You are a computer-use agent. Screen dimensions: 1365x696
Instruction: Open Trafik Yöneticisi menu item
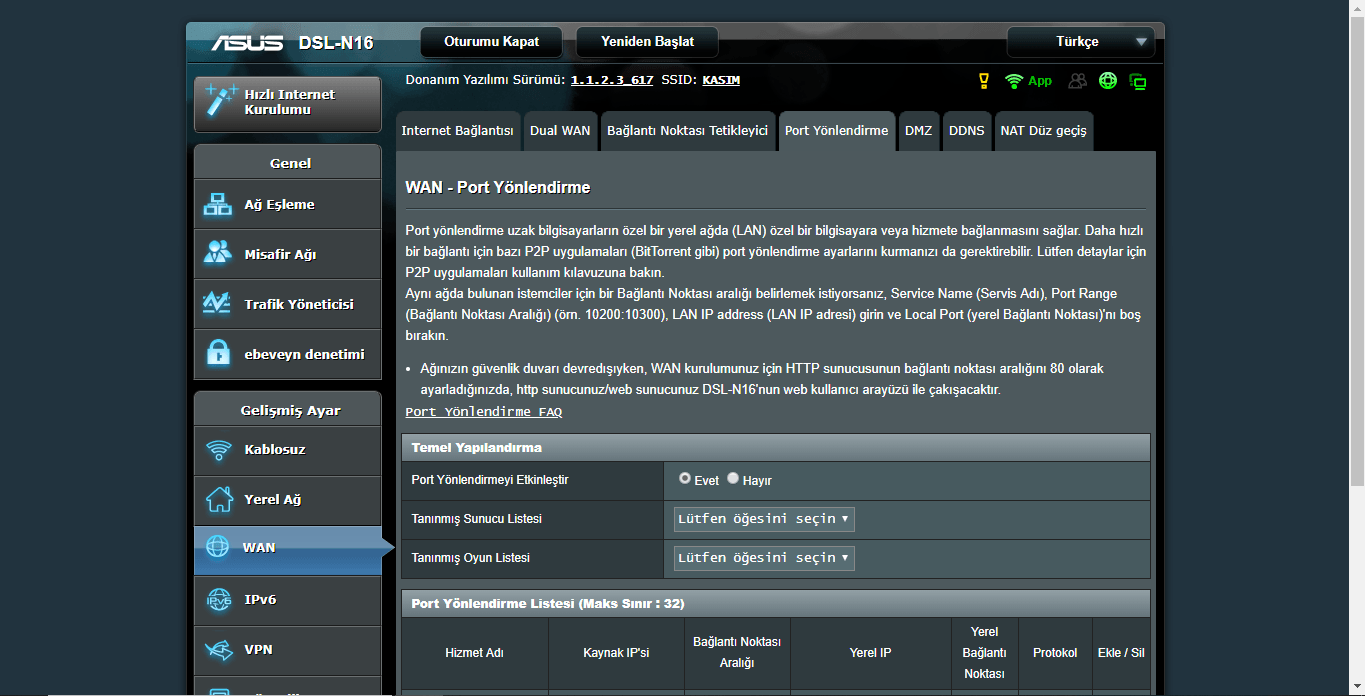coord(287,304)
